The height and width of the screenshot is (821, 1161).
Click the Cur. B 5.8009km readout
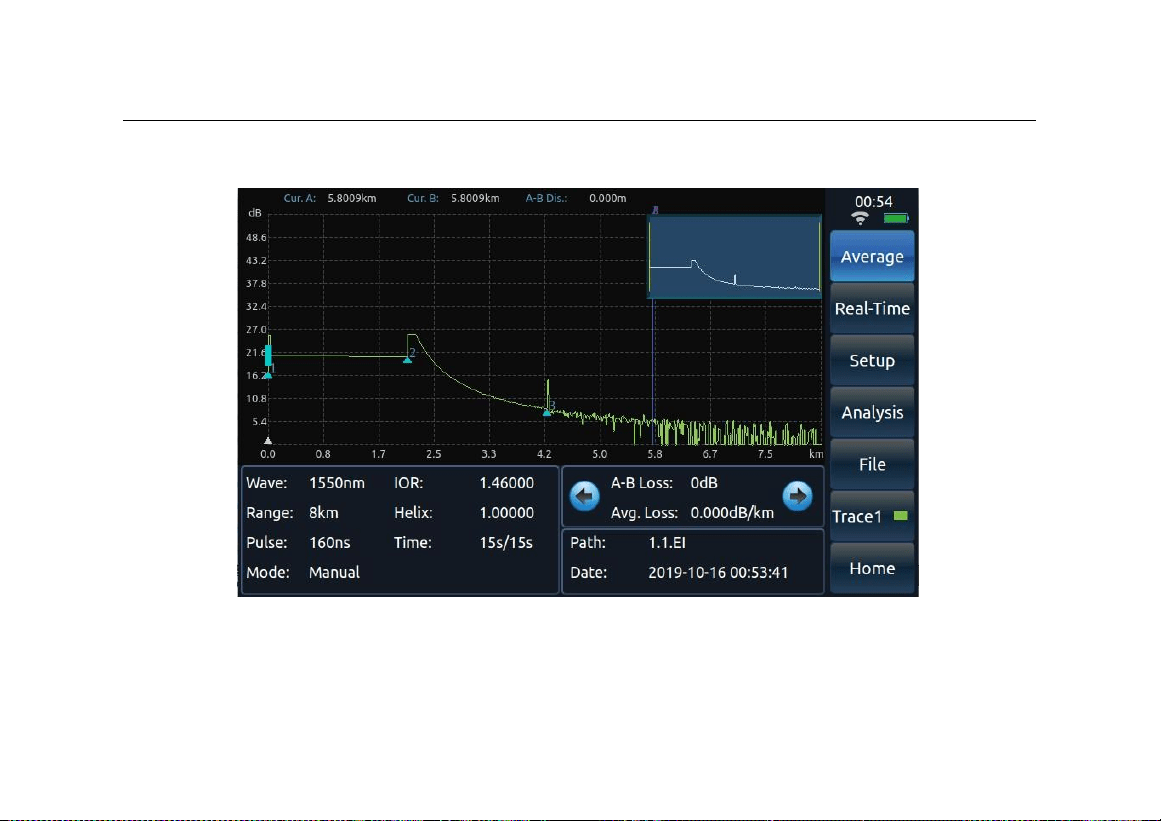click(475, 198)
